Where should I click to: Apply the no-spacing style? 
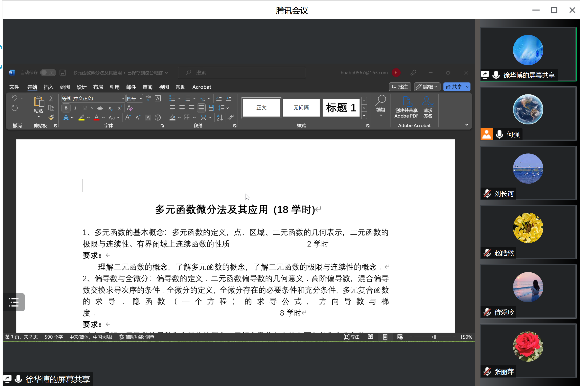coord(301,108)
